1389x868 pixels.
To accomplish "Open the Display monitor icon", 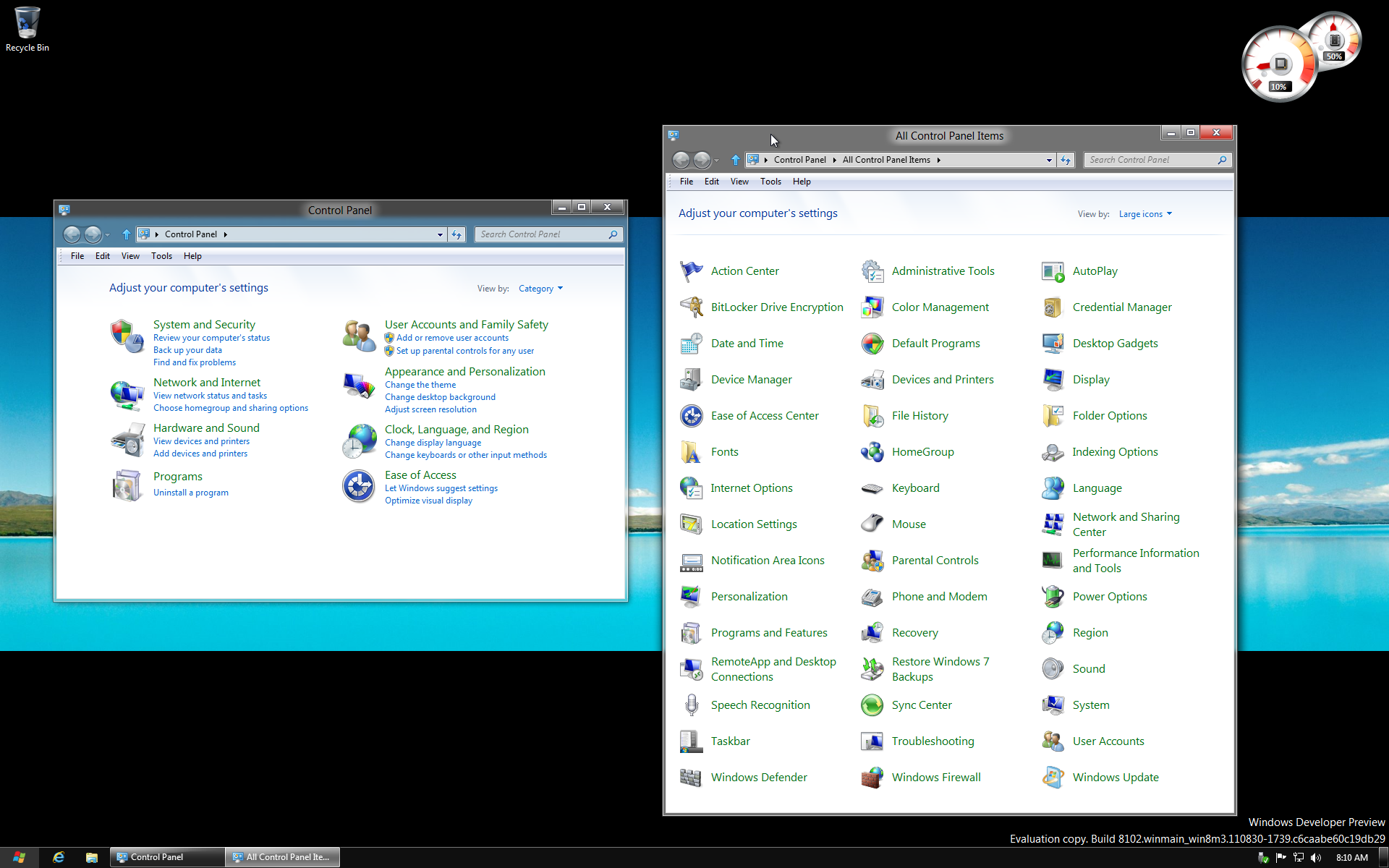I will (1053, 380).
